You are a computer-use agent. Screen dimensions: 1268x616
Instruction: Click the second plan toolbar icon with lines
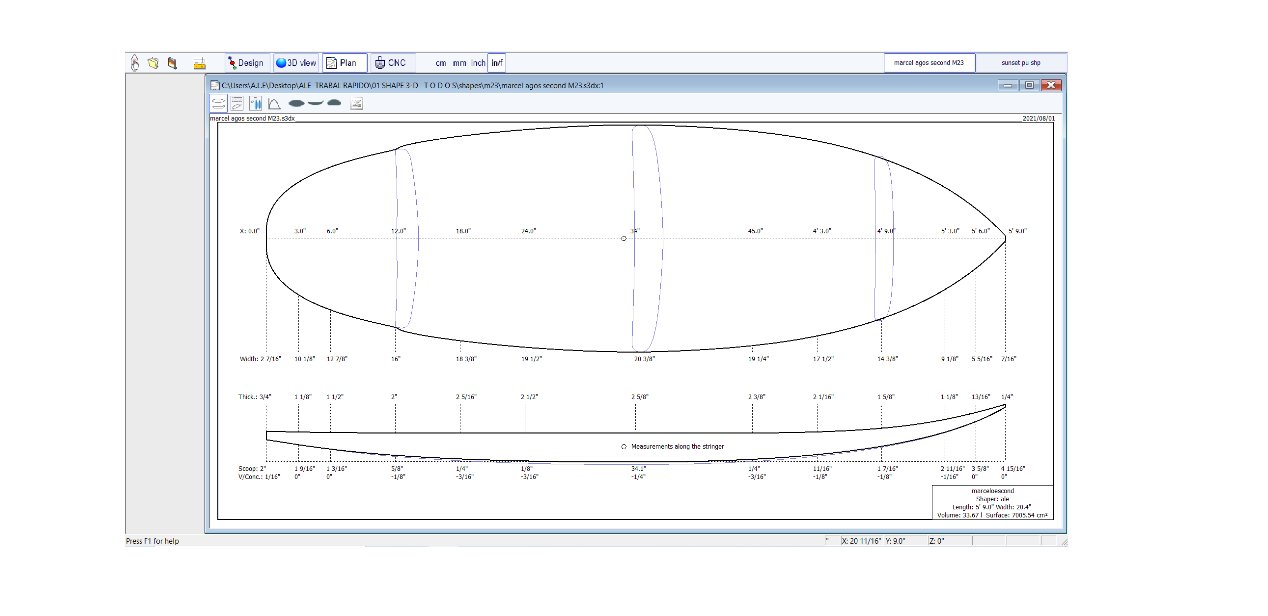236,102
